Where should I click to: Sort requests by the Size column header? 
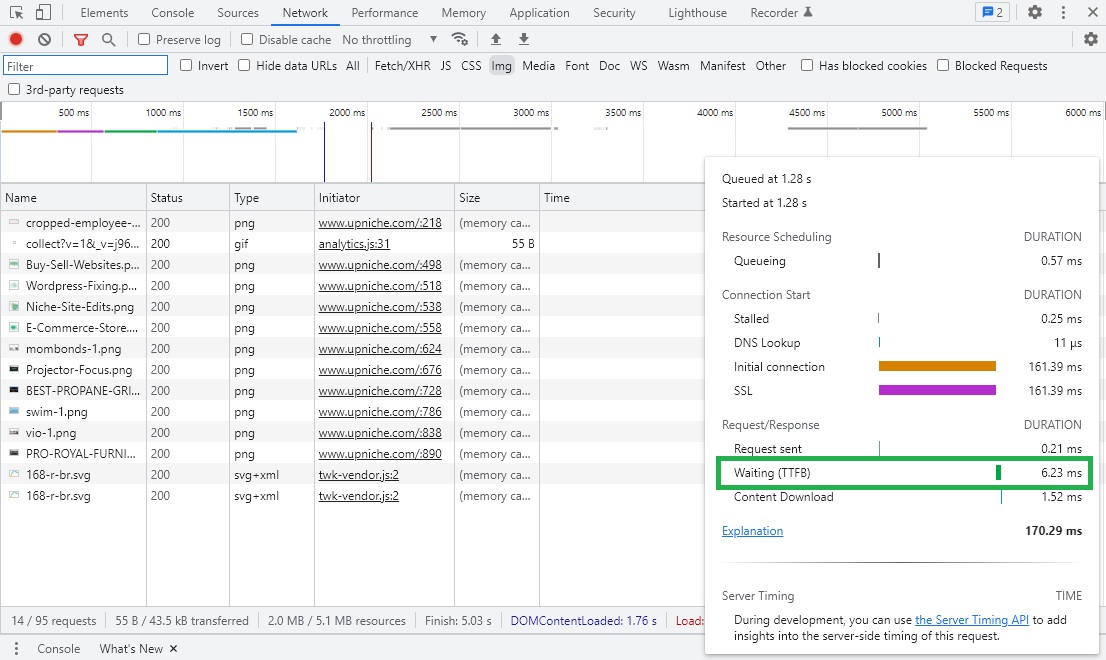pos(497,197)
